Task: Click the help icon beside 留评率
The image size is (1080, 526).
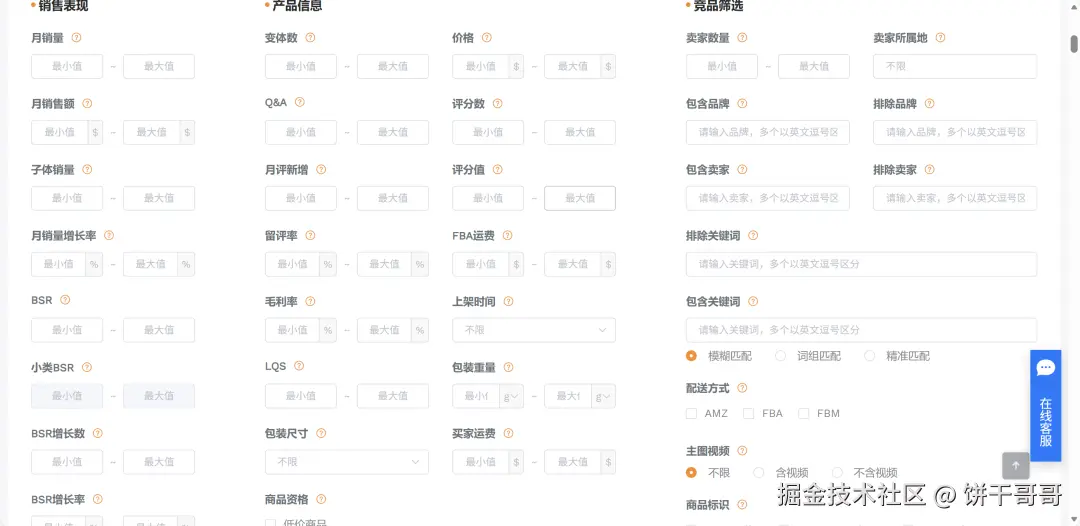Action: 311,235
